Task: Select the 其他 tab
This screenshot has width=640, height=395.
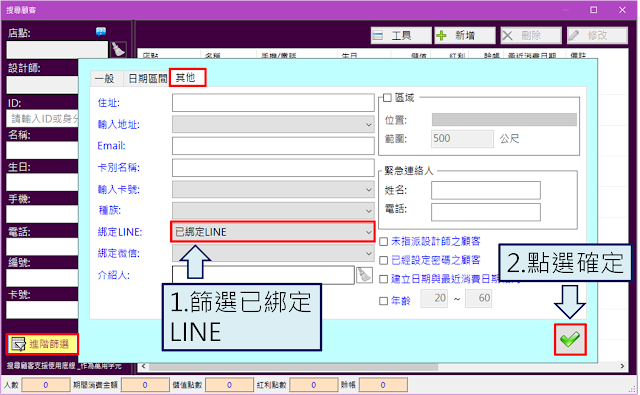Action: click(187, 78)
